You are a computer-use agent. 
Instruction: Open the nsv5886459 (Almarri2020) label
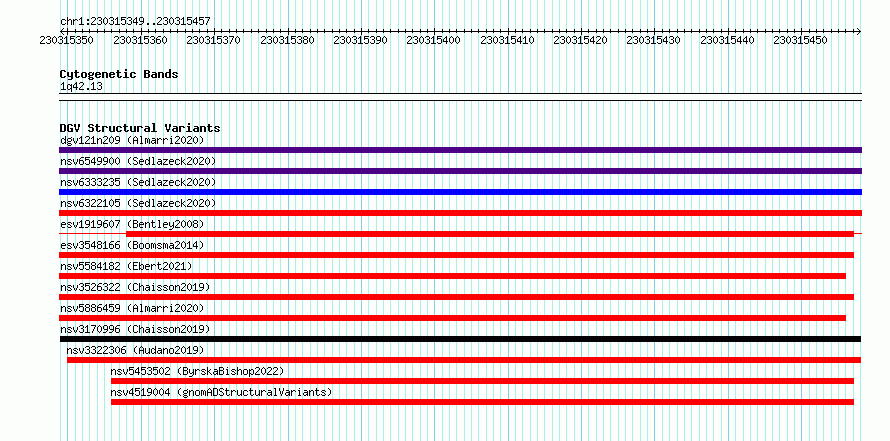(x=132, y=308)
